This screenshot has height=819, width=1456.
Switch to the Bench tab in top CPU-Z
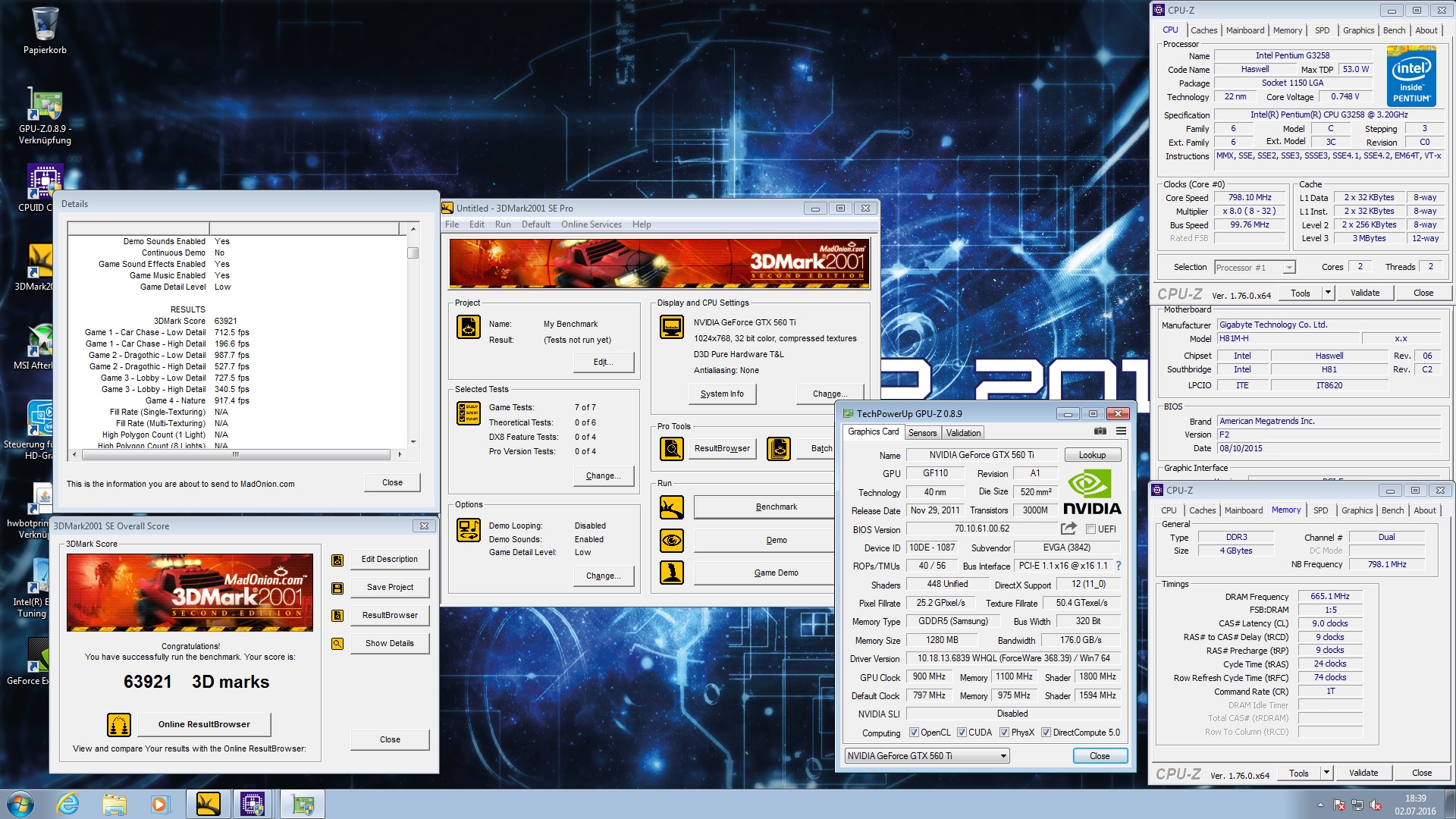[x=1394, y=30]
